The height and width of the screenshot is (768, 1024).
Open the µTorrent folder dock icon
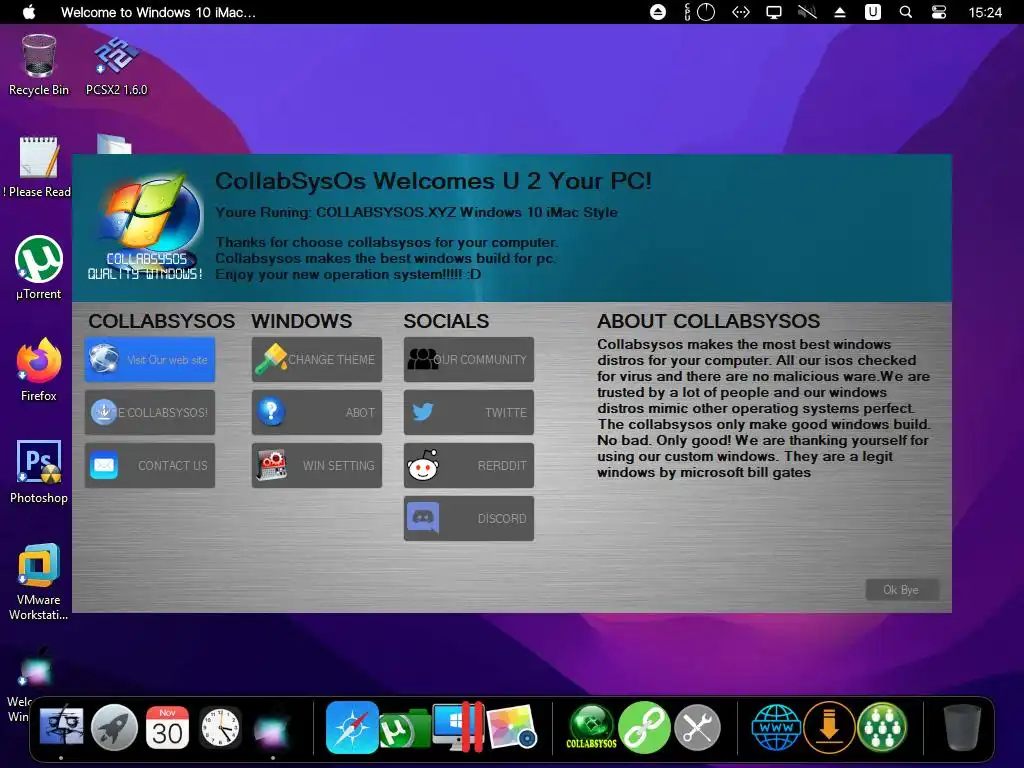pyautogui.click(x=404, y=729)
